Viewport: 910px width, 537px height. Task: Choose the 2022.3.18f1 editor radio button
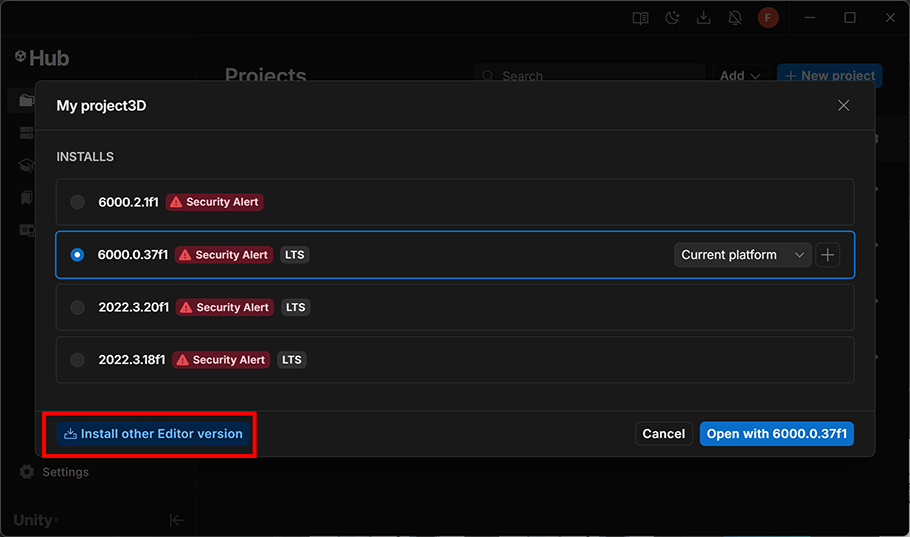coord(77,360)
